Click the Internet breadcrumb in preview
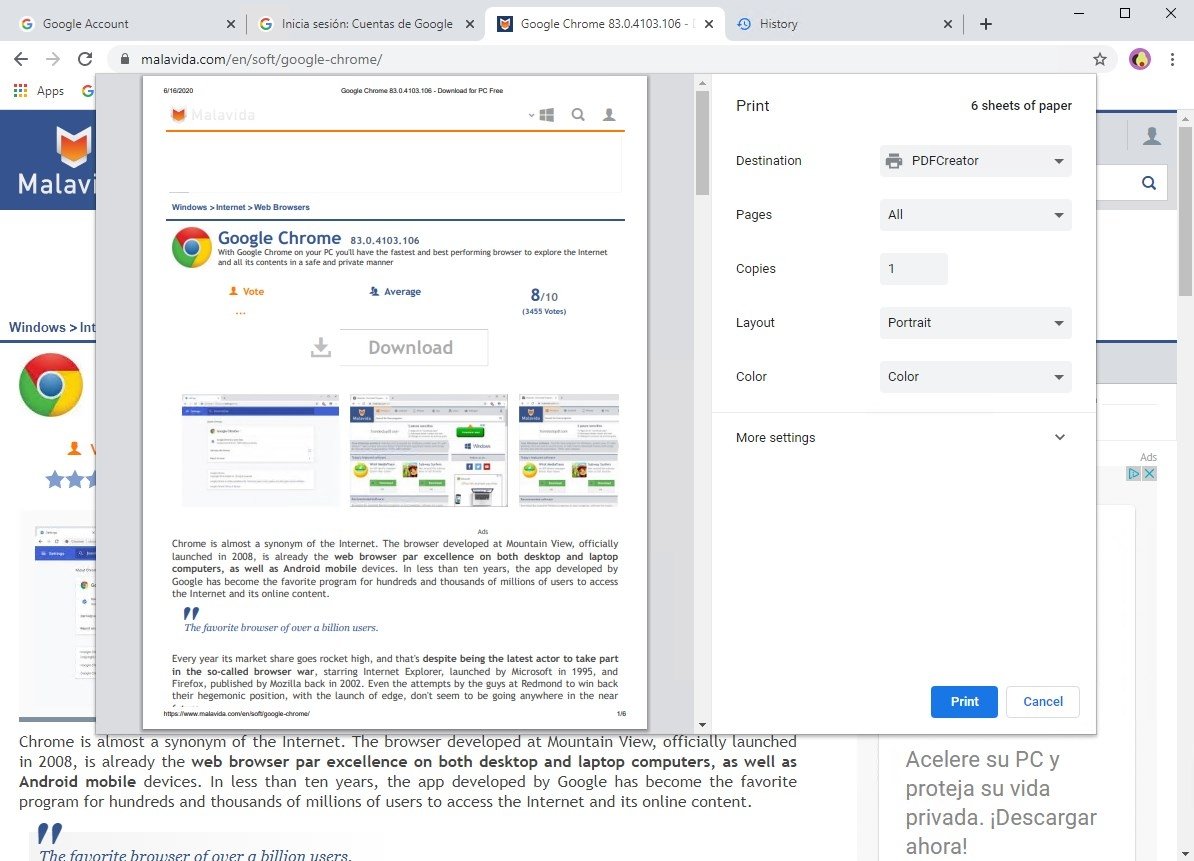1194x861 pixels. coord(231,207)
